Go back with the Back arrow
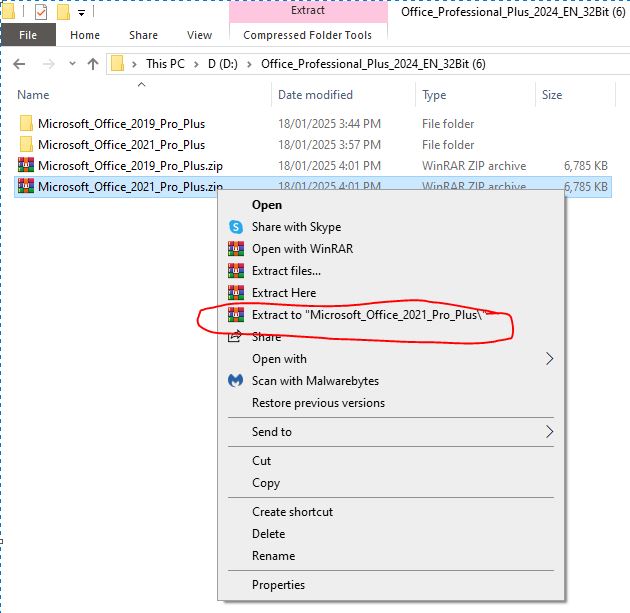This screenshot has height=613, width=630. coord(19,64)
